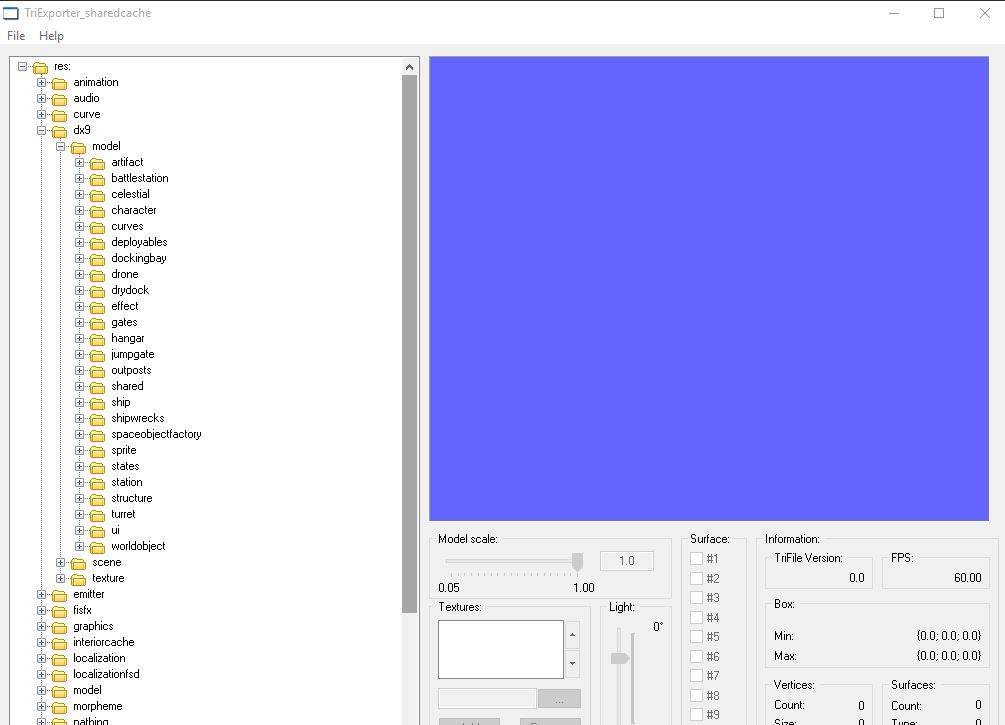
Task: Click the celestial folder icon
Action: (97, 195)
